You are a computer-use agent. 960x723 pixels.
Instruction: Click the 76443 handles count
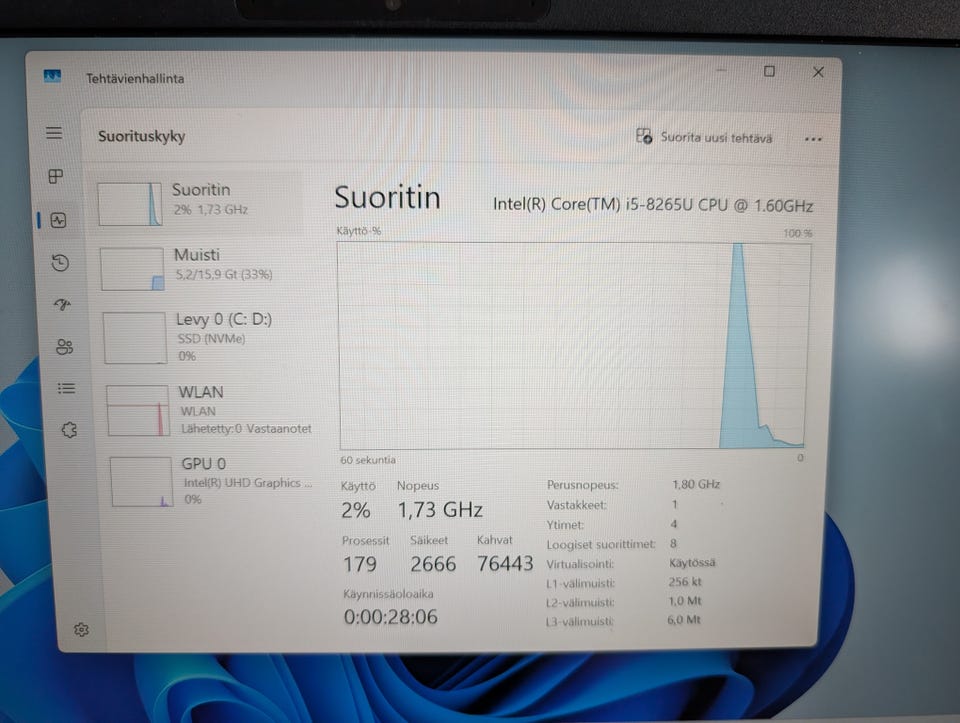[x=505, y=563]
